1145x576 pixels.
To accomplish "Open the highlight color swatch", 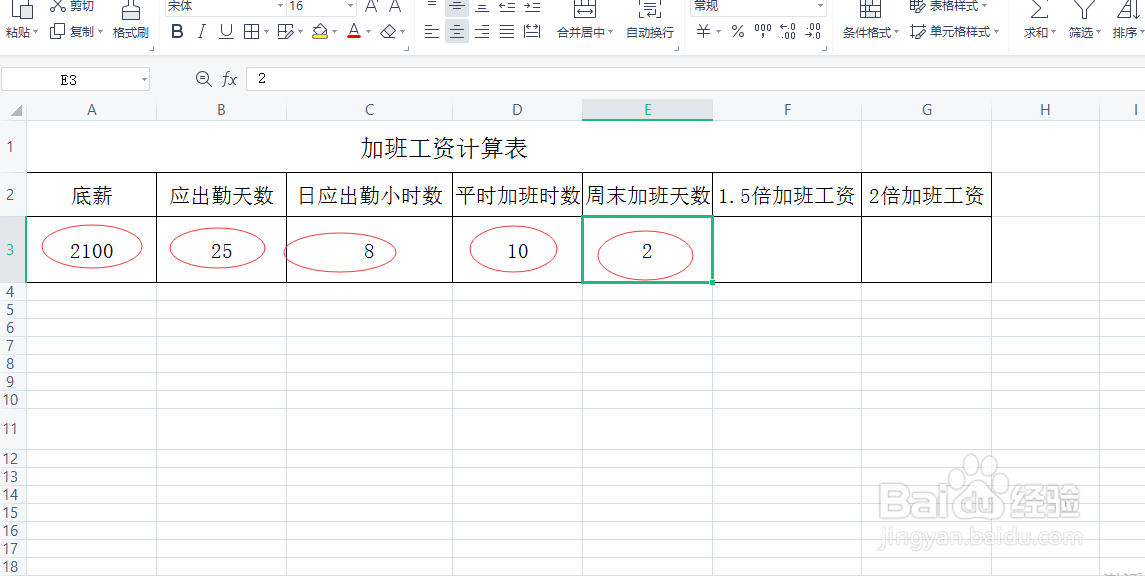I will (322, 32).
